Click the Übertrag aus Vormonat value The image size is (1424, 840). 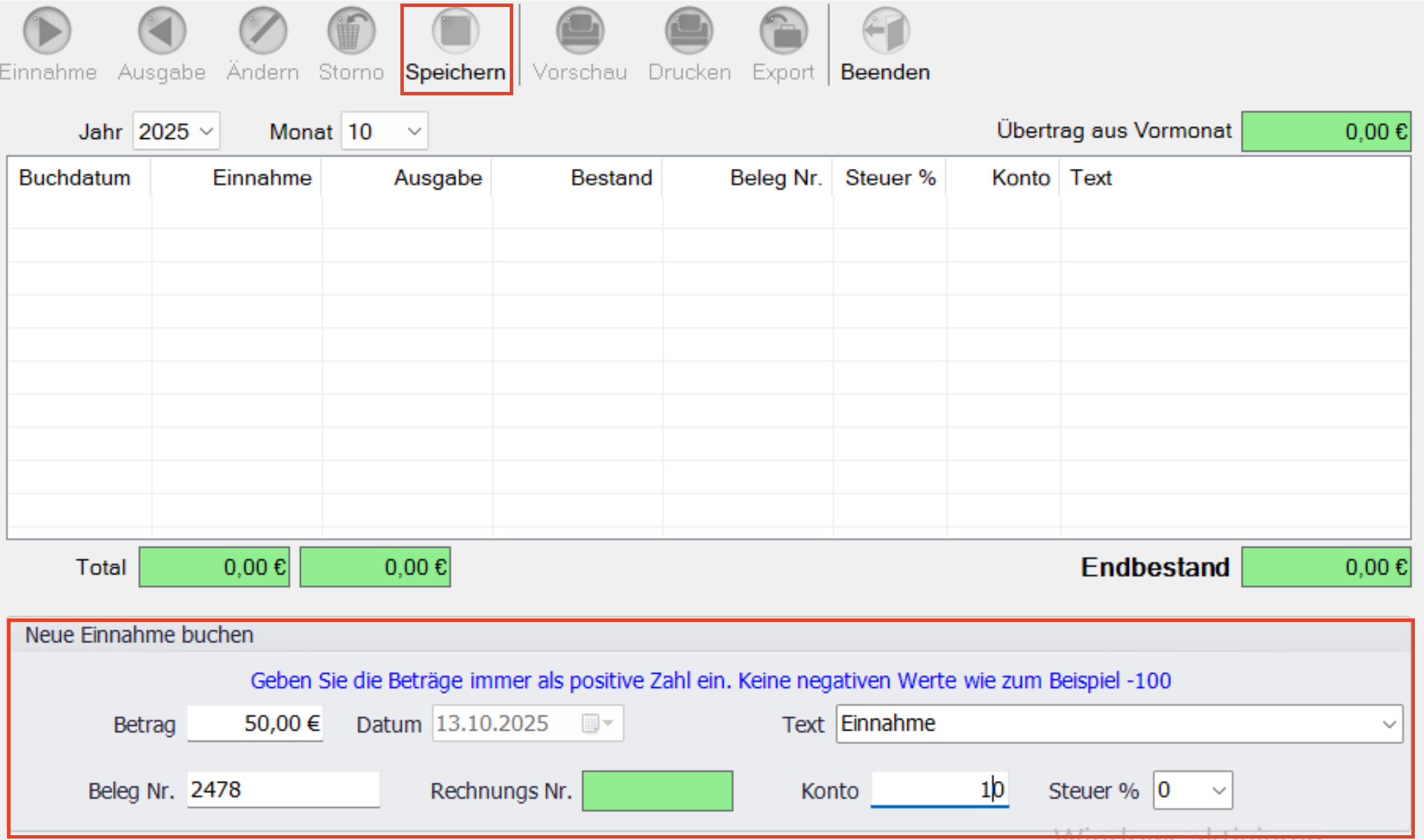tap(1326, 131)
